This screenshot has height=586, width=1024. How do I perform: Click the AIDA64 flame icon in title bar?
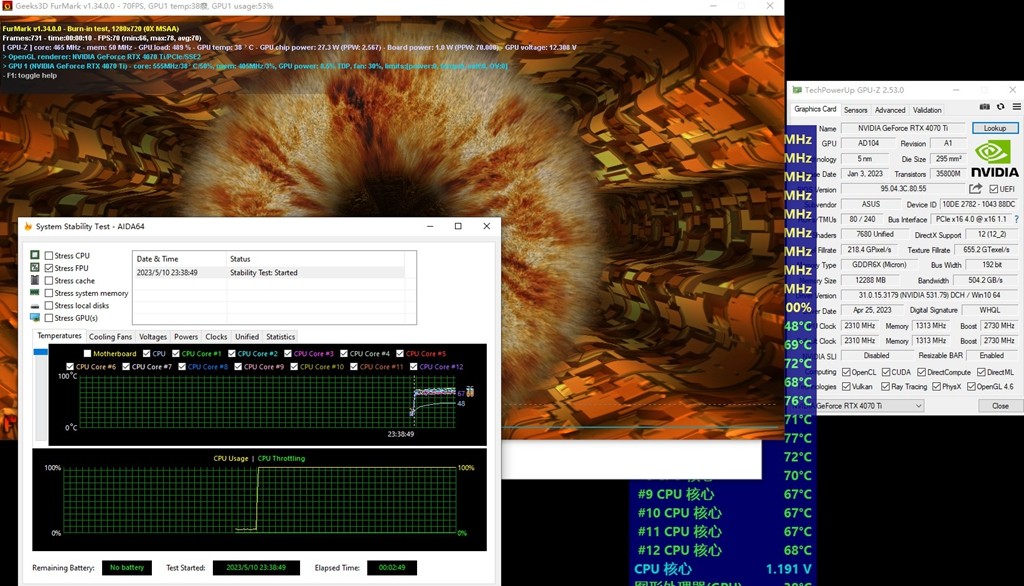coord(27,227)
